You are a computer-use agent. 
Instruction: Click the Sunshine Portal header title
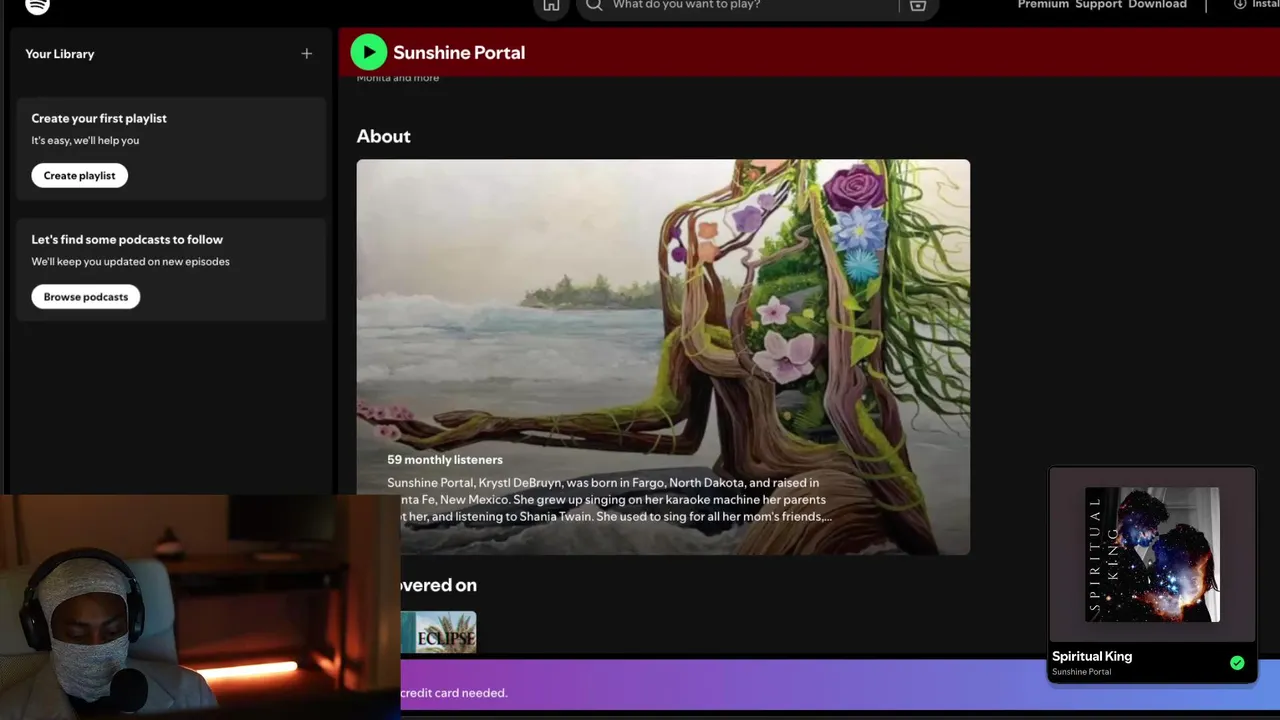click(x=459, y=53)
